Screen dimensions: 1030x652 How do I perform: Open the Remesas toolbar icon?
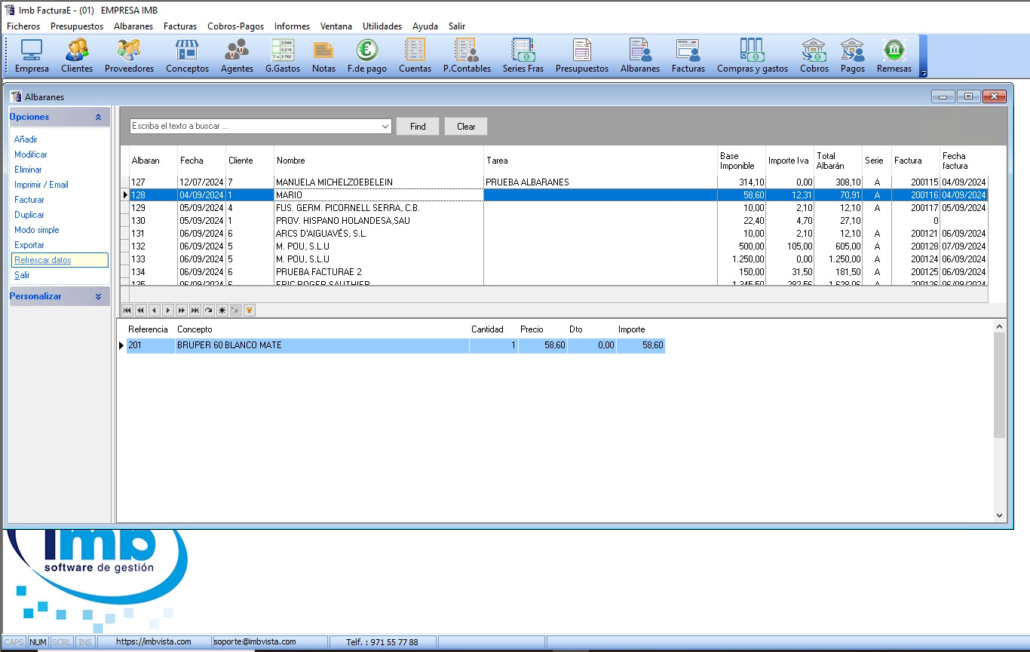[x=894, y=56]
